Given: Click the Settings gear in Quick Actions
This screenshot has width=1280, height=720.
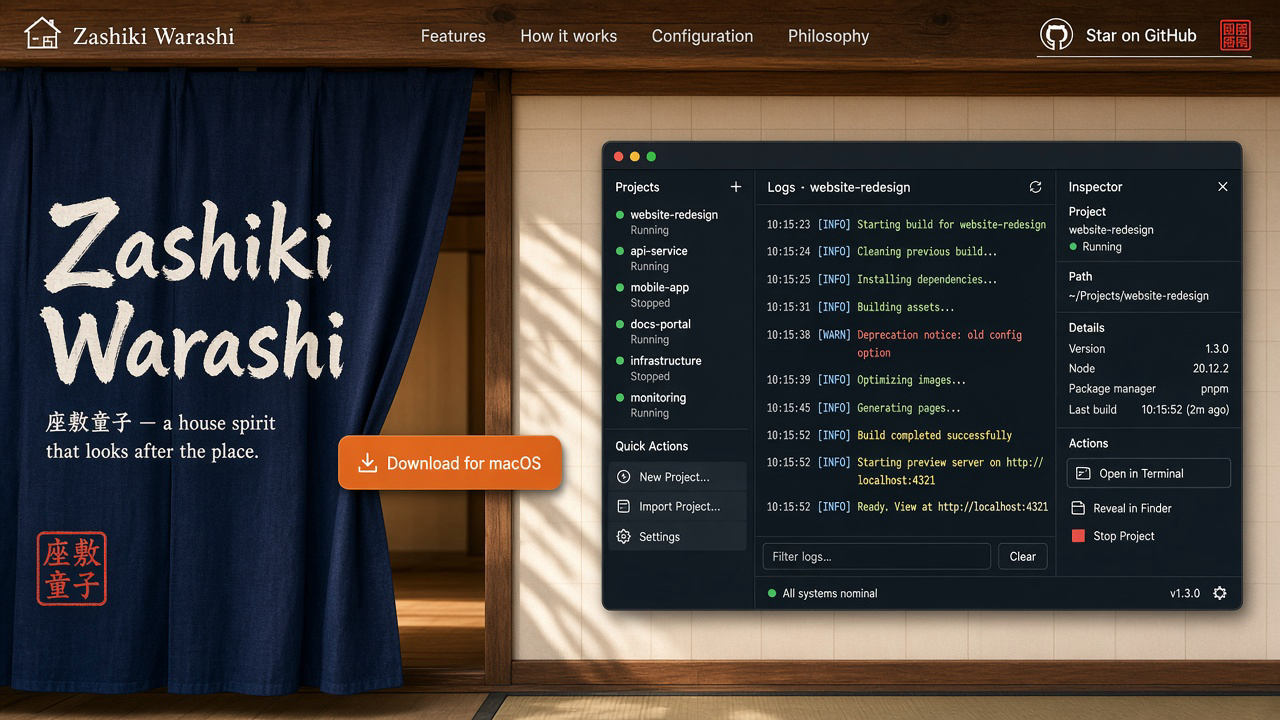Looking at the screenshot, I should [624, 537].
